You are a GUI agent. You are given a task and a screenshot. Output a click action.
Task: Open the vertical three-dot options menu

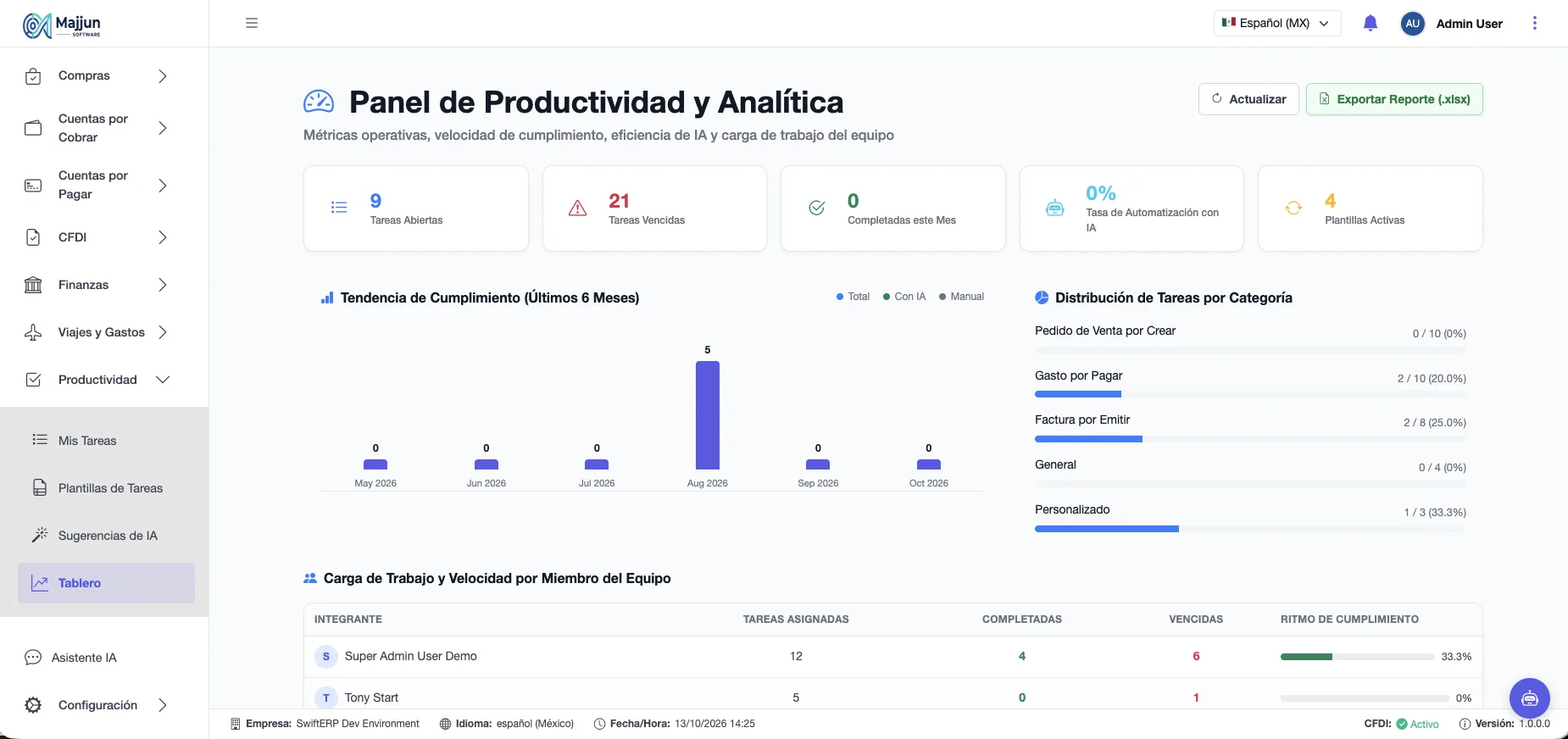1534,23
